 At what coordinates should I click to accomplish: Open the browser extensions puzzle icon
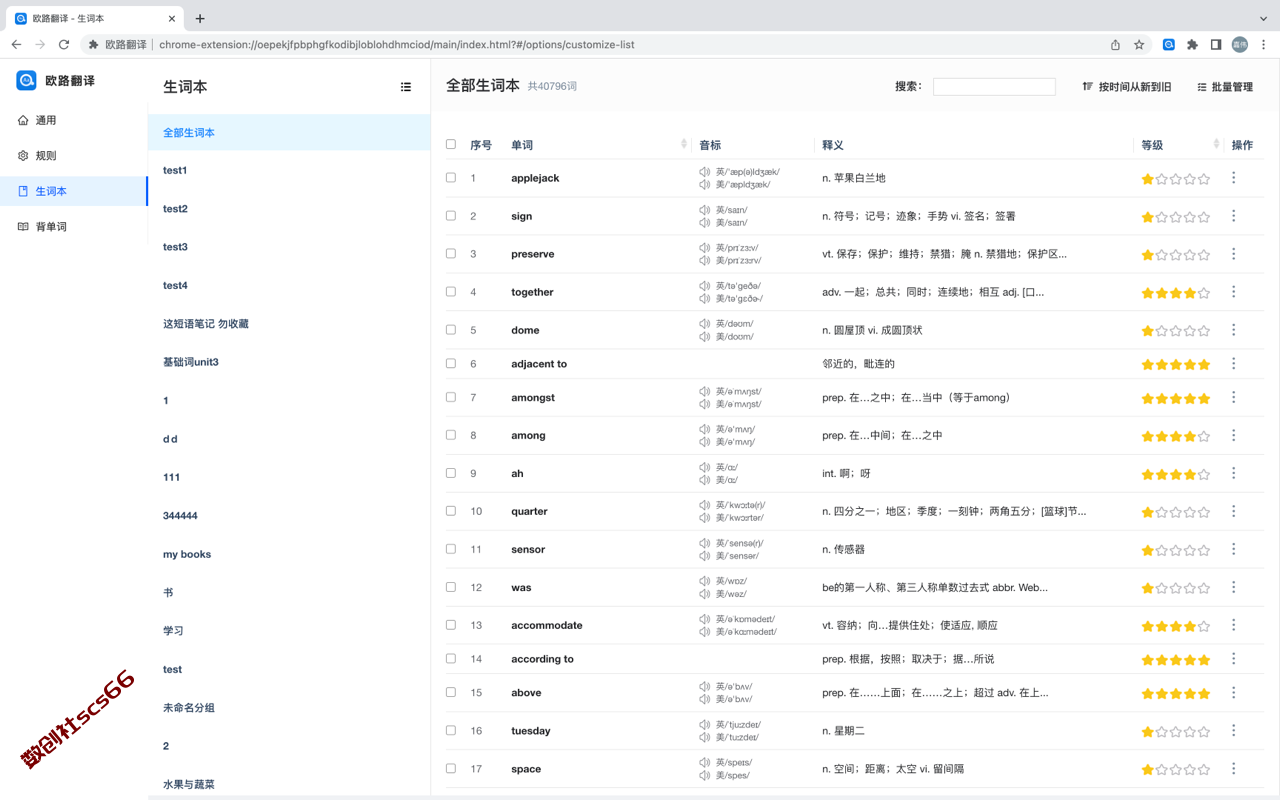(1192, 44)
